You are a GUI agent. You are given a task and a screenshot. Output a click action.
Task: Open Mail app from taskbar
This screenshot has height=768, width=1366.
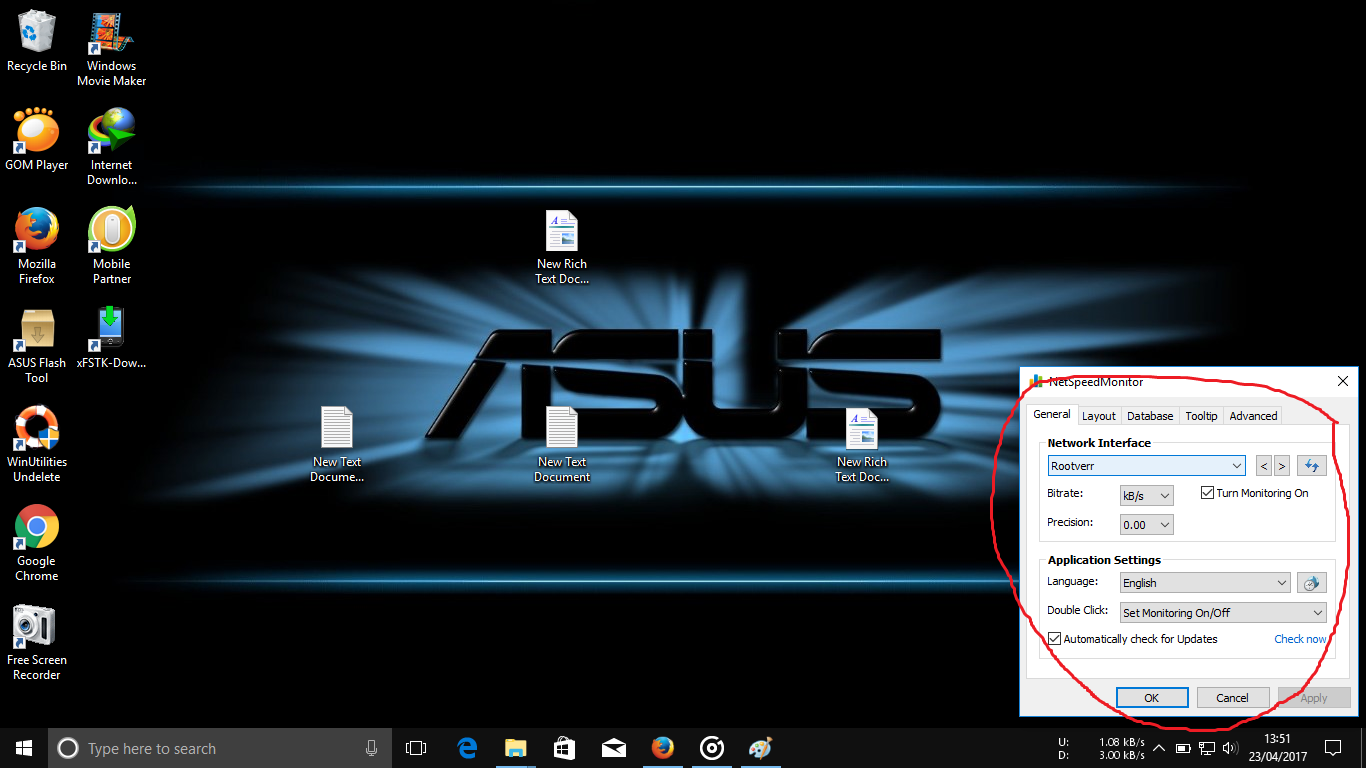613,748
